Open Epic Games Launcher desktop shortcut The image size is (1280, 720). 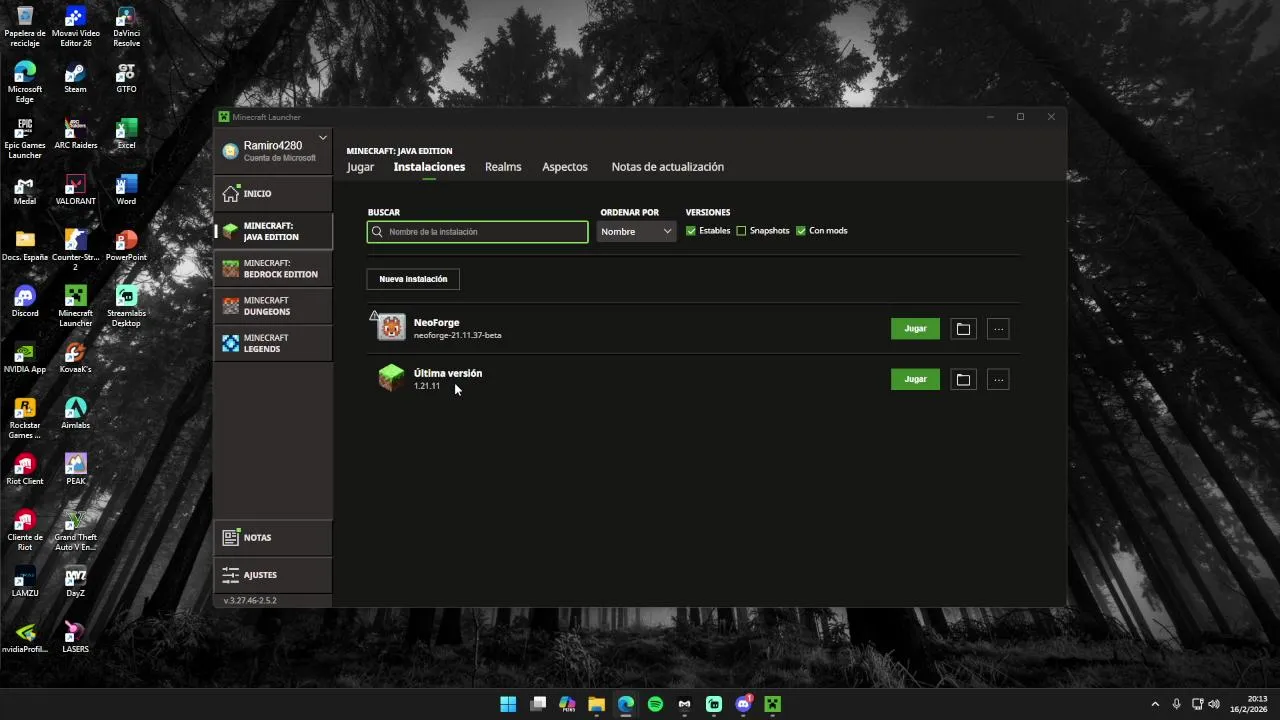(25, 139)
